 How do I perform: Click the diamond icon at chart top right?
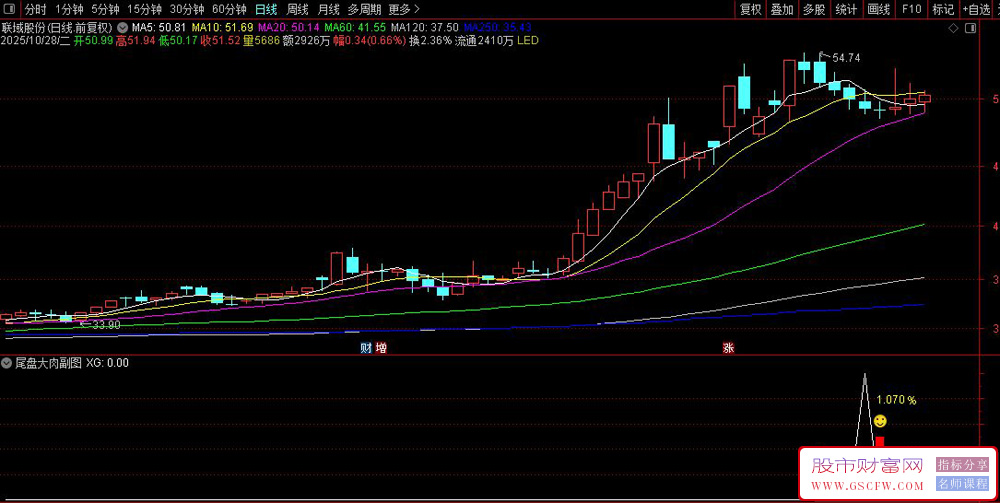(954, 28)
